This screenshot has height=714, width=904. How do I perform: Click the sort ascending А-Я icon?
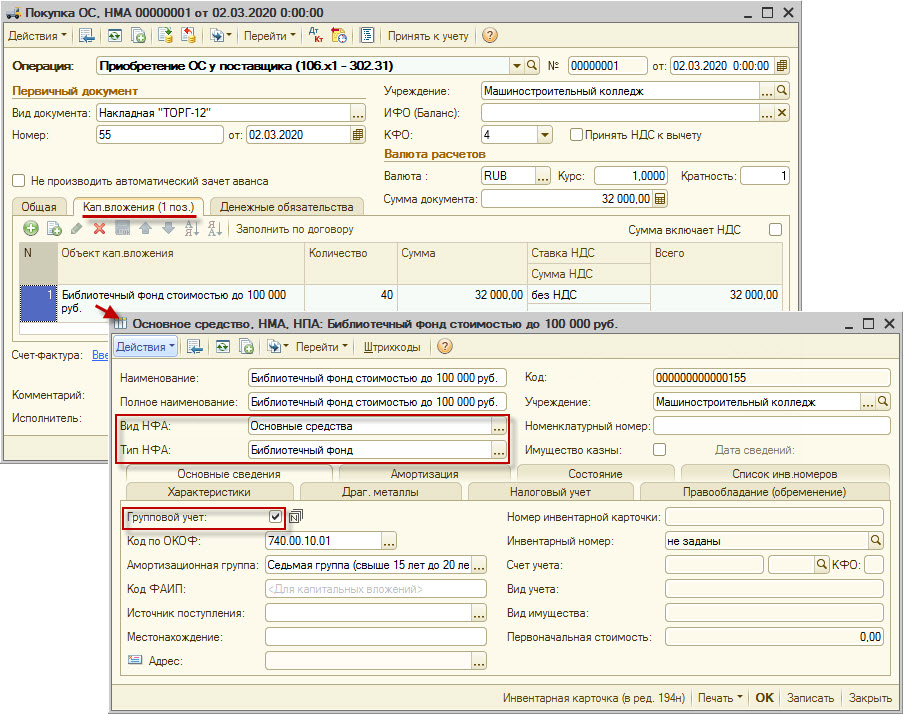pyautogui.click(x=191, y=228)
